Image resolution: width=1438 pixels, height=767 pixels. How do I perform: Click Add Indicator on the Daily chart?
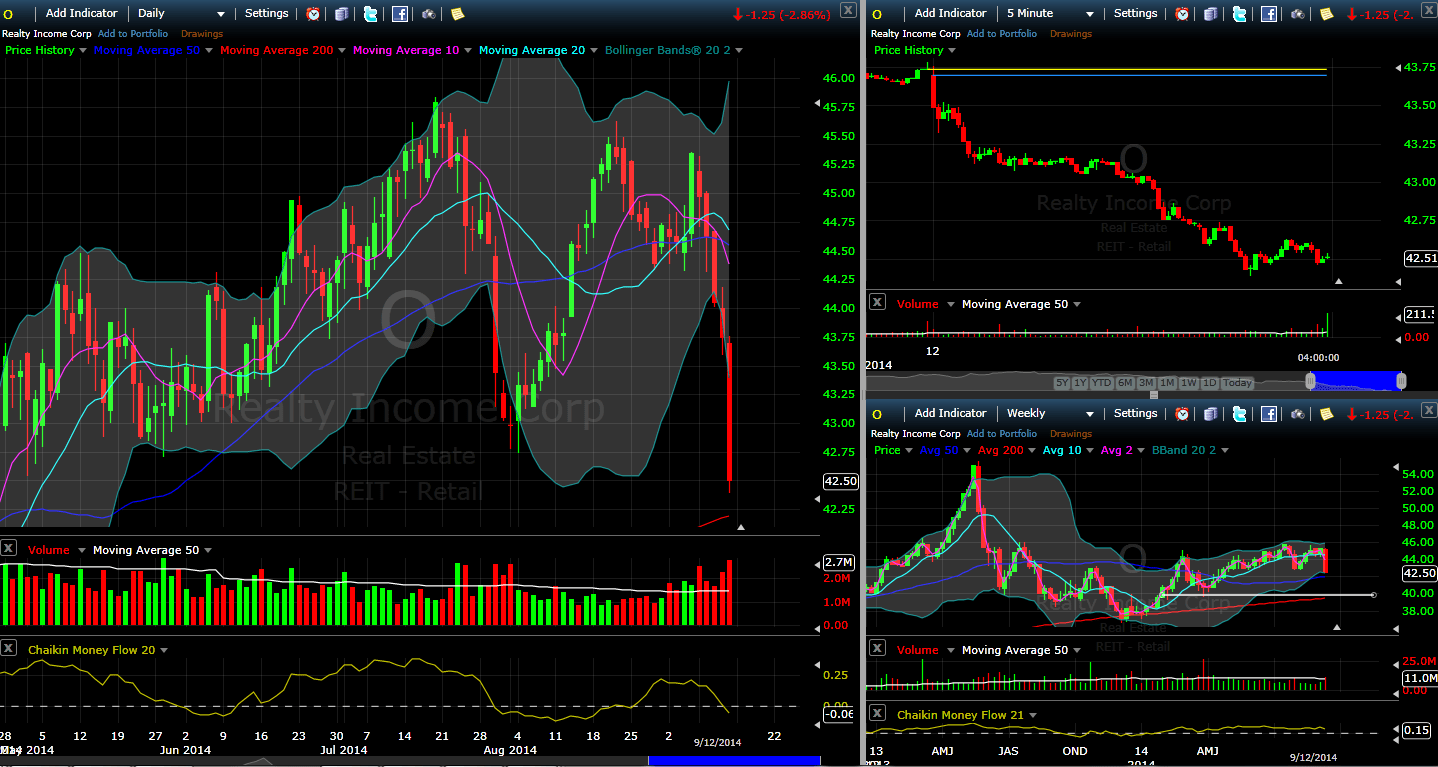coord(82,14)
